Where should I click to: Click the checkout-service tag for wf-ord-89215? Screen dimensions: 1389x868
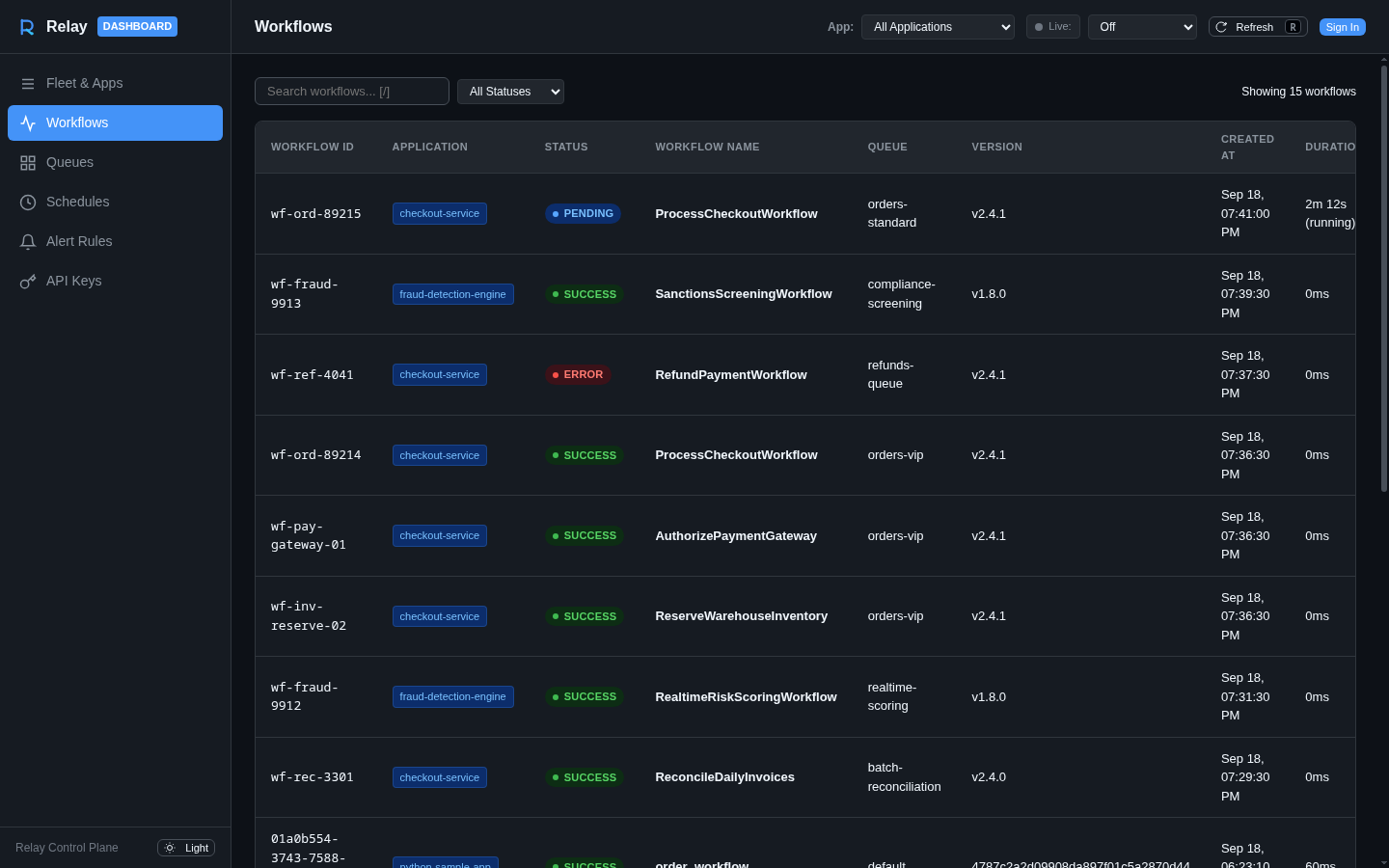point(440,213)
